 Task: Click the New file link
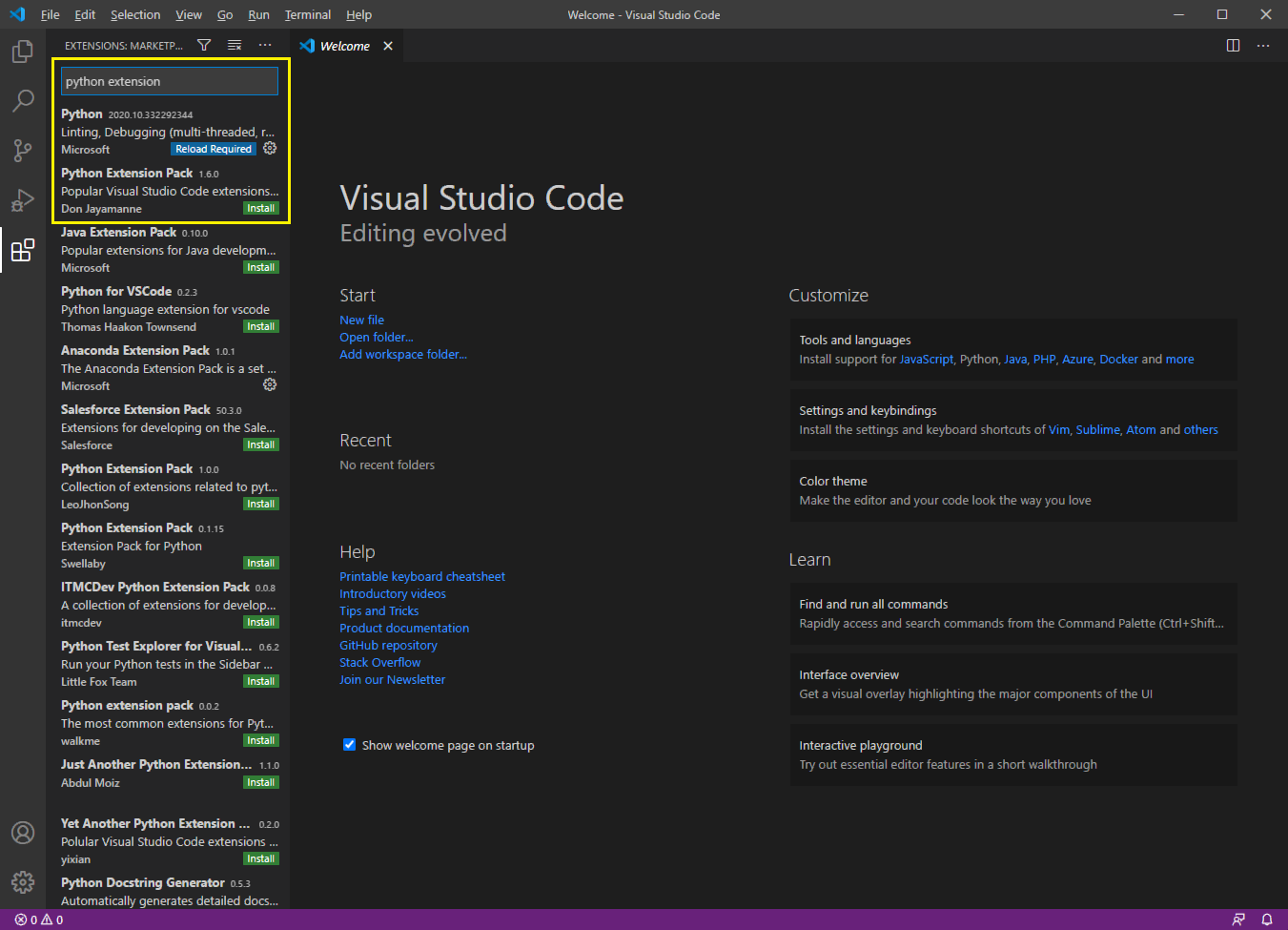362,320
